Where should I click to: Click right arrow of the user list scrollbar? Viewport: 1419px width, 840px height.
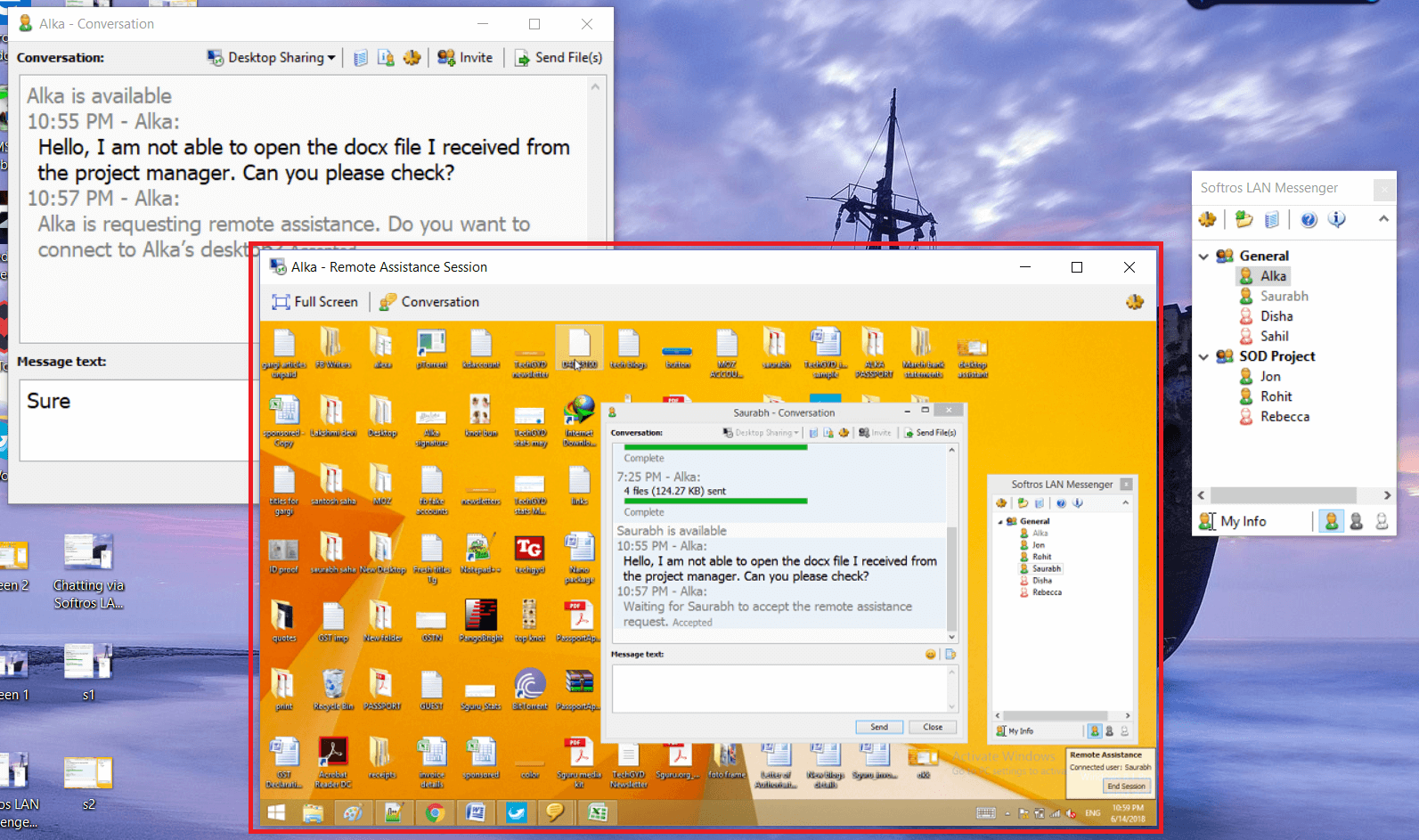pyautogui.click(x=1387, y=495)
